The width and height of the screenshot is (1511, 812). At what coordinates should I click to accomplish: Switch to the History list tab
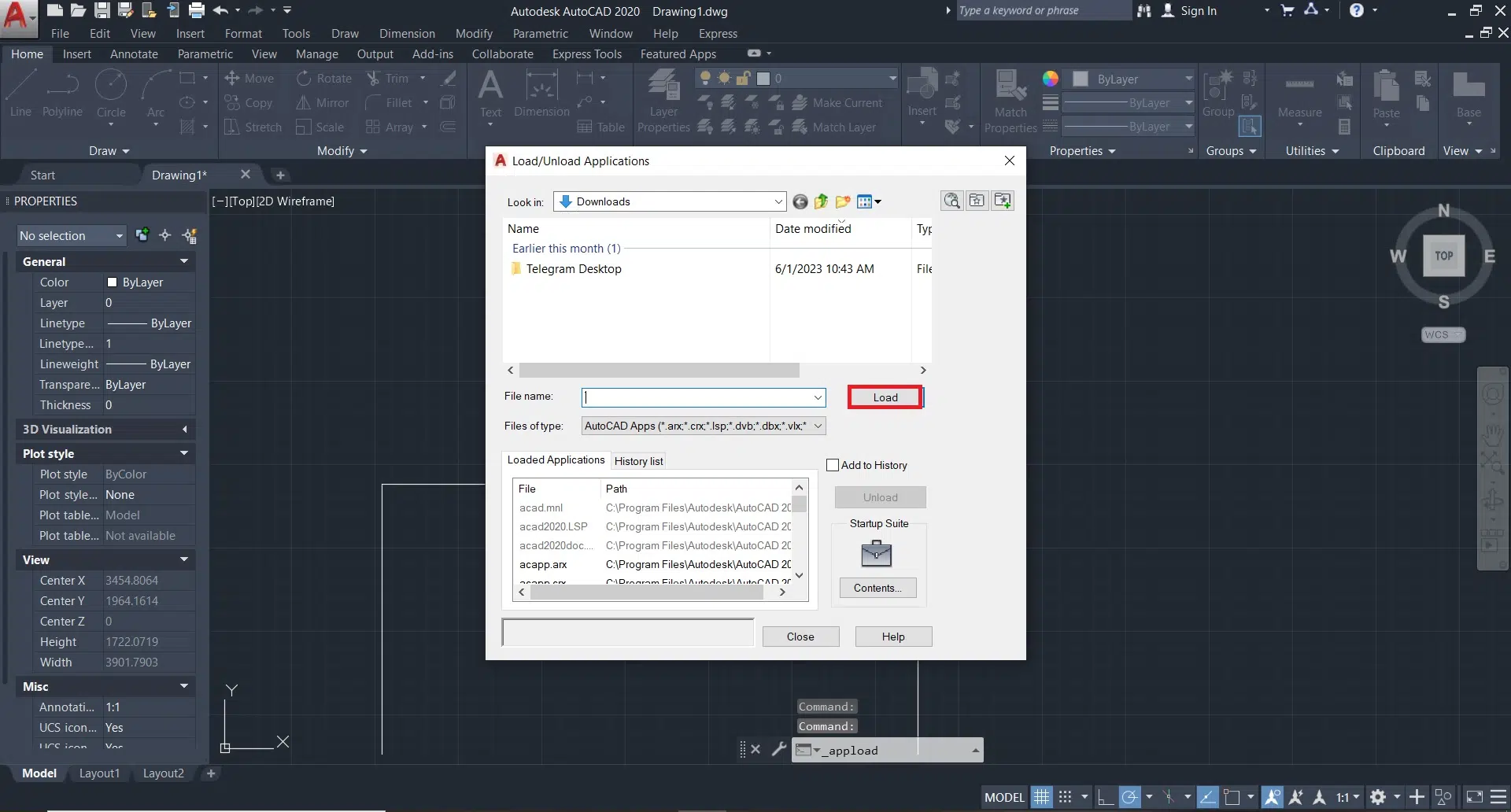pyautogui.click(x=638, y=461)
